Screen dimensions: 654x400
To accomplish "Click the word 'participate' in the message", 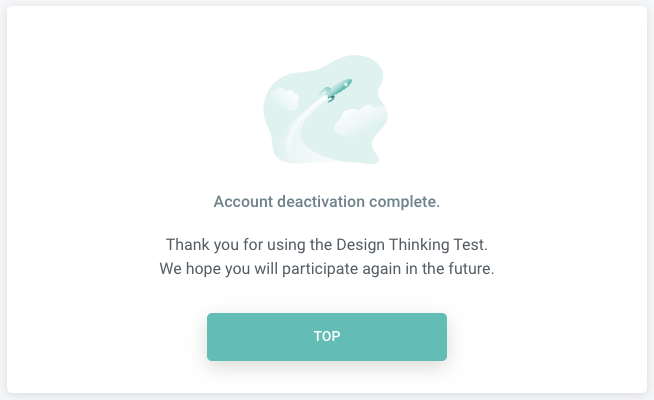I will click(x=320, y=269).
